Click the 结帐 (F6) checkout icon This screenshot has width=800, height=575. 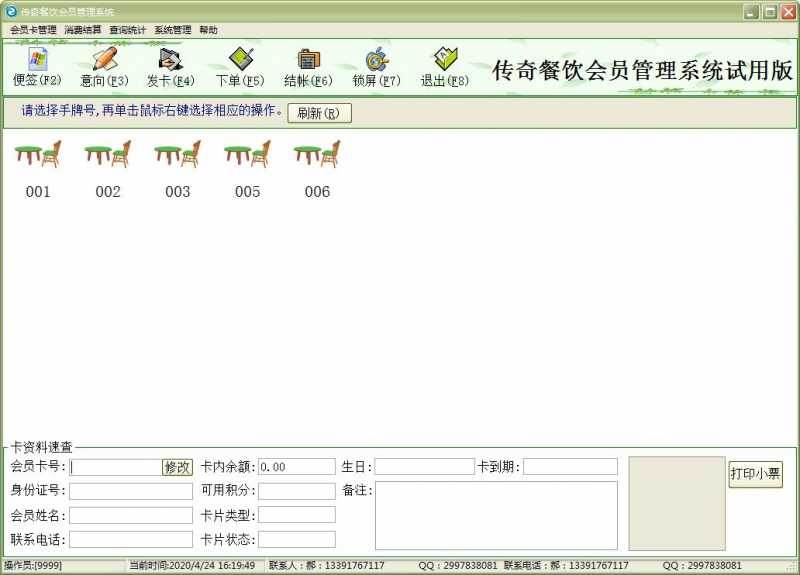click(308, 66)
